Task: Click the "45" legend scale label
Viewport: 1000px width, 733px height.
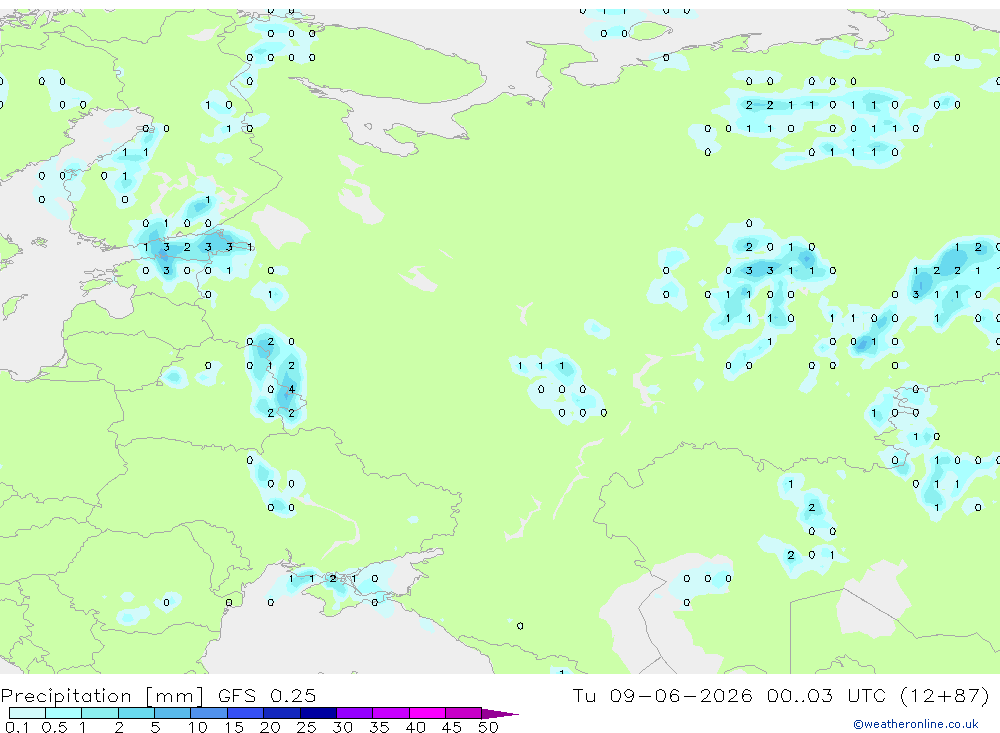Action: tap(452, 727)
